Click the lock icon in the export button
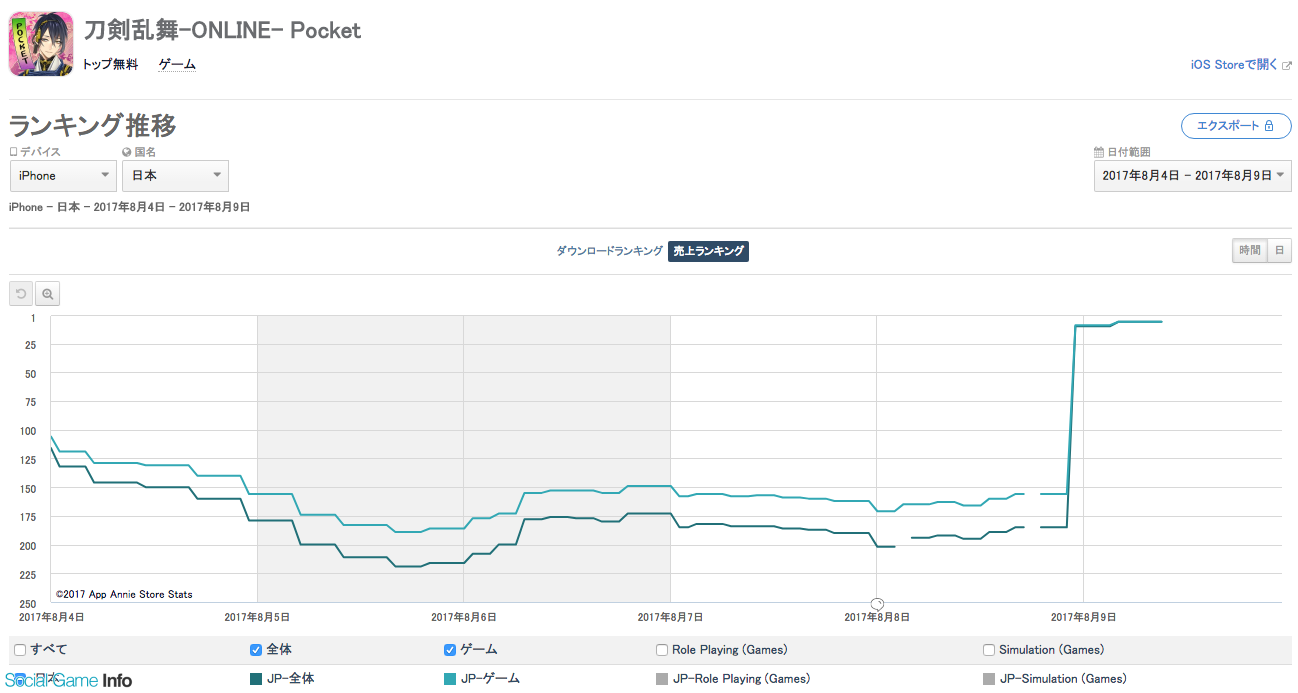Image resolution: width=1298 pixels, height=693 pixels. [1269, 126]
